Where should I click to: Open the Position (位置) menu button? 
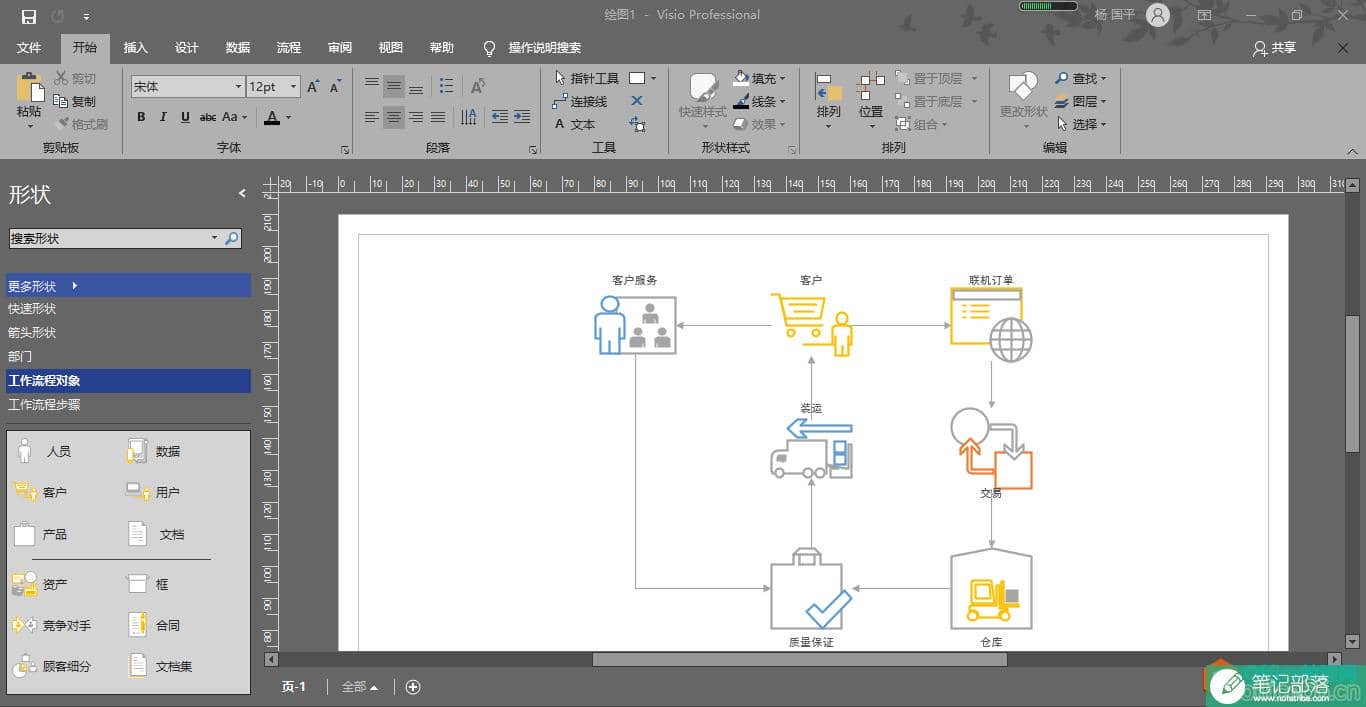tap(871, 99)
